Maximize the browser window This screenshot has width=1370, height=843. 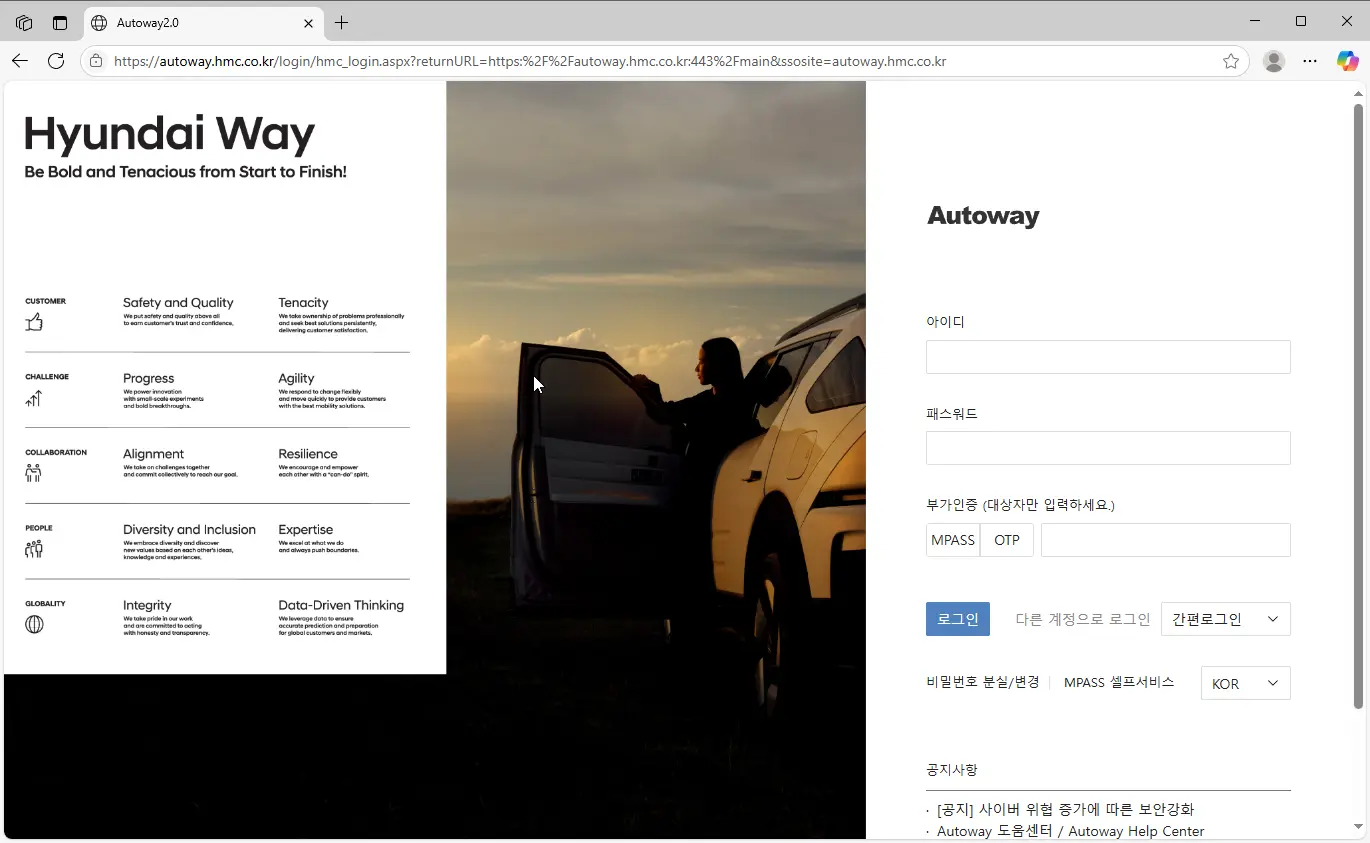[x=1301, y=21]
